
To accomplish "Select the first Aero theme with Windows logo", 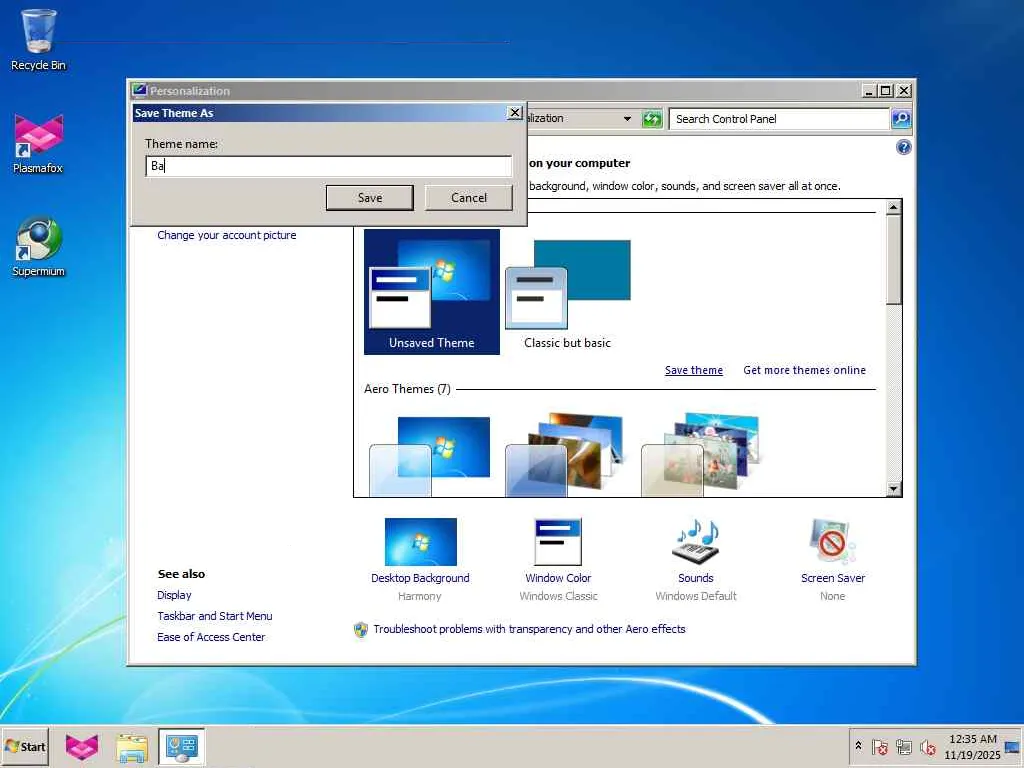I will point(430,456).
